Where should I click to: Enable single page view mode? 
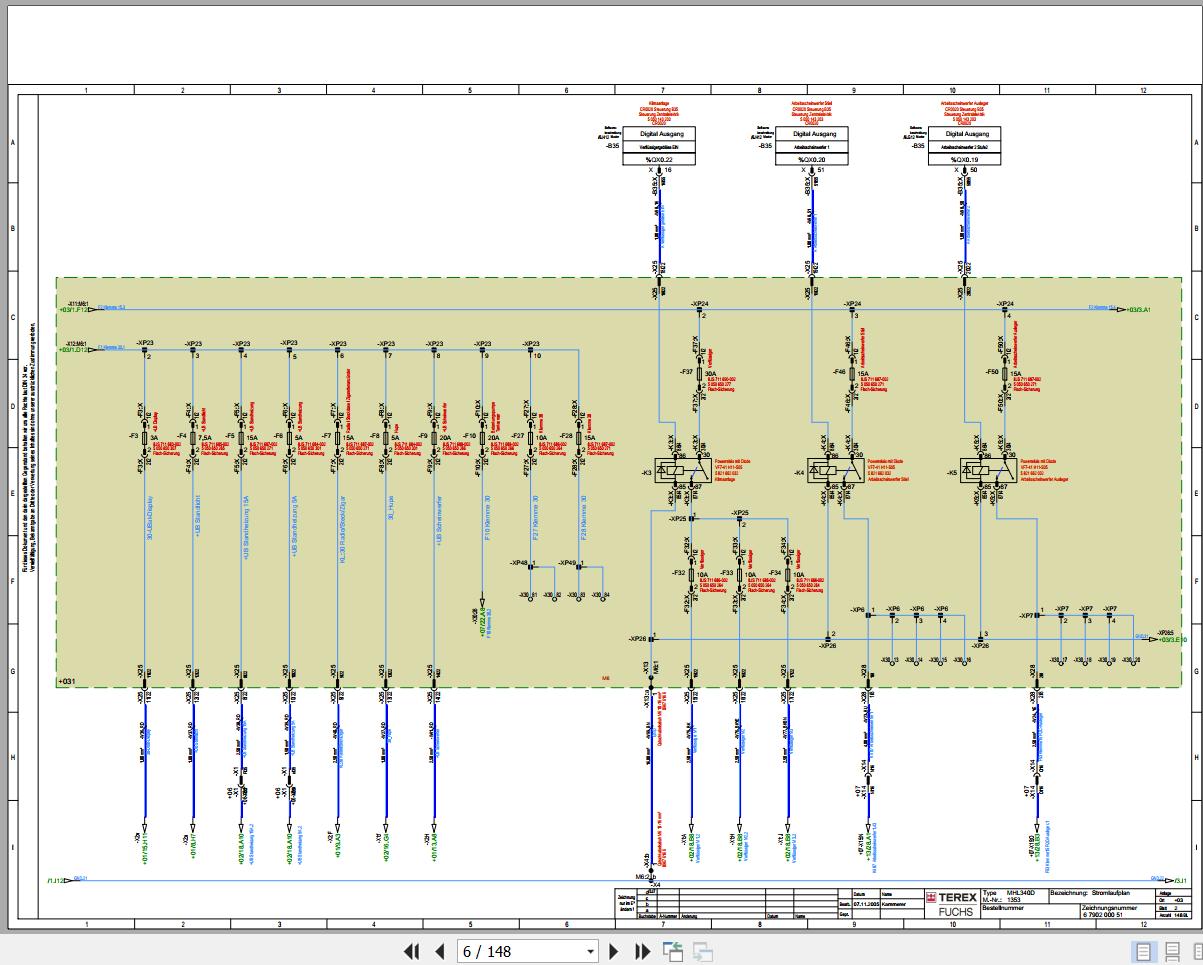[x=1144, y=951]
